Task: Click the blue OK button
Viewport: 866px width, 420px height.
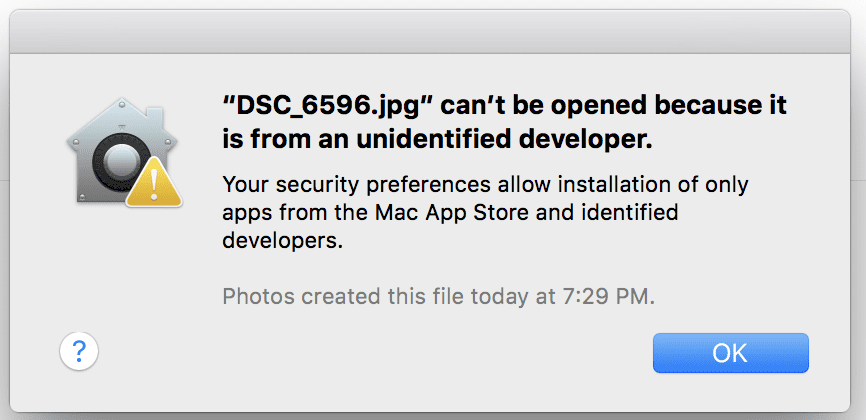Action: coord(731,353)
